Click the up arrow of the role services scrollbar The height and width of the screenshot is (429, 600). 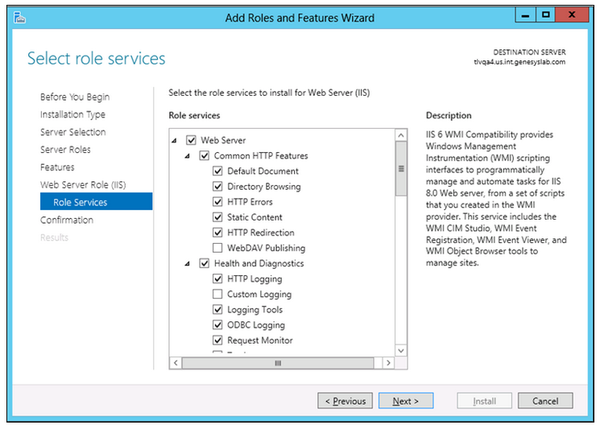pos(401,135)
